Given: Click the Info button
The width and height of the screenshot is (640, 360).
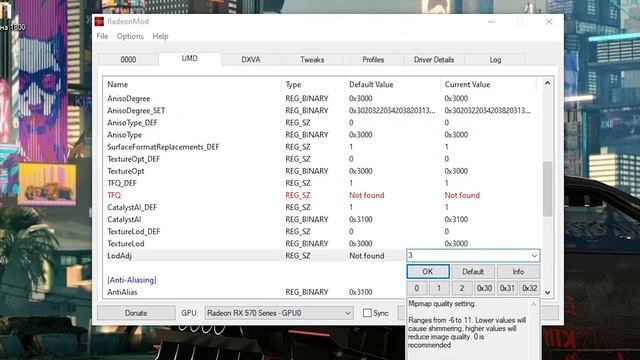Looking at the screenshot, I should (x=518, y=272).
